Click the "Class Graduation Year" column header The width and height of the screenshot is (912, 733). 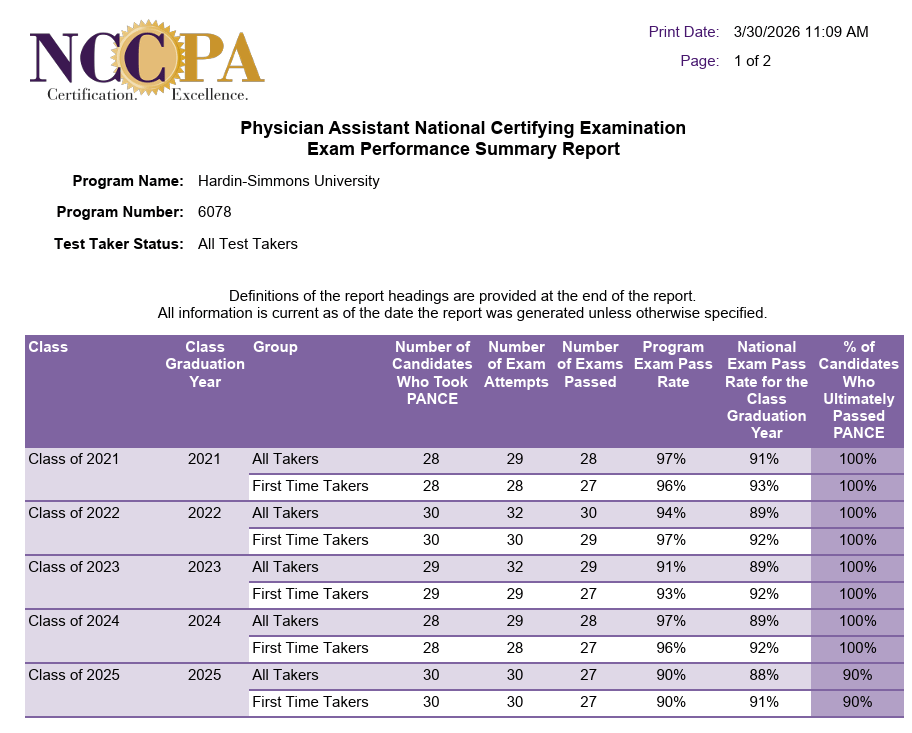(x=205, y=364)
